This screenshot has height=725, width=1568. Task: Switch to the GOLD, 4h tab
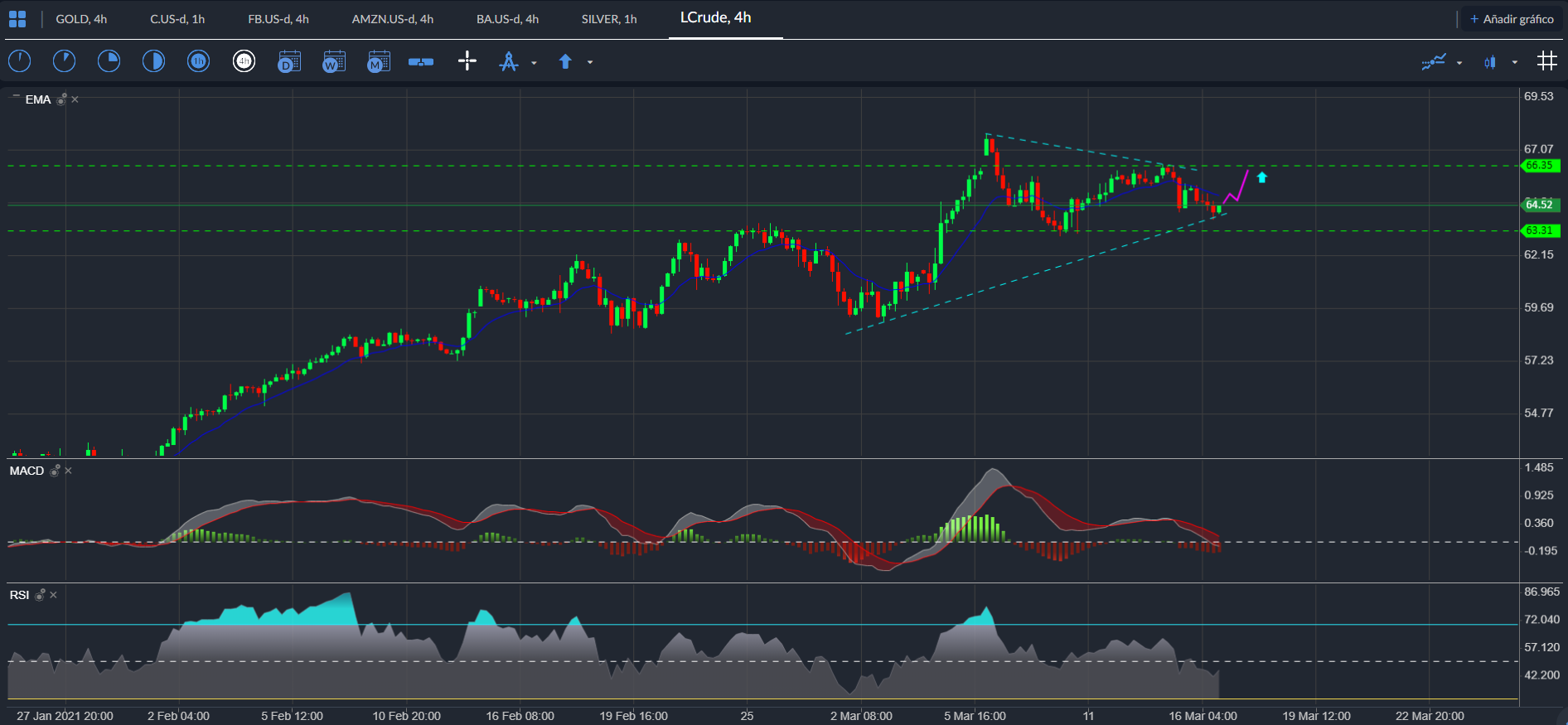coord(81,19)
